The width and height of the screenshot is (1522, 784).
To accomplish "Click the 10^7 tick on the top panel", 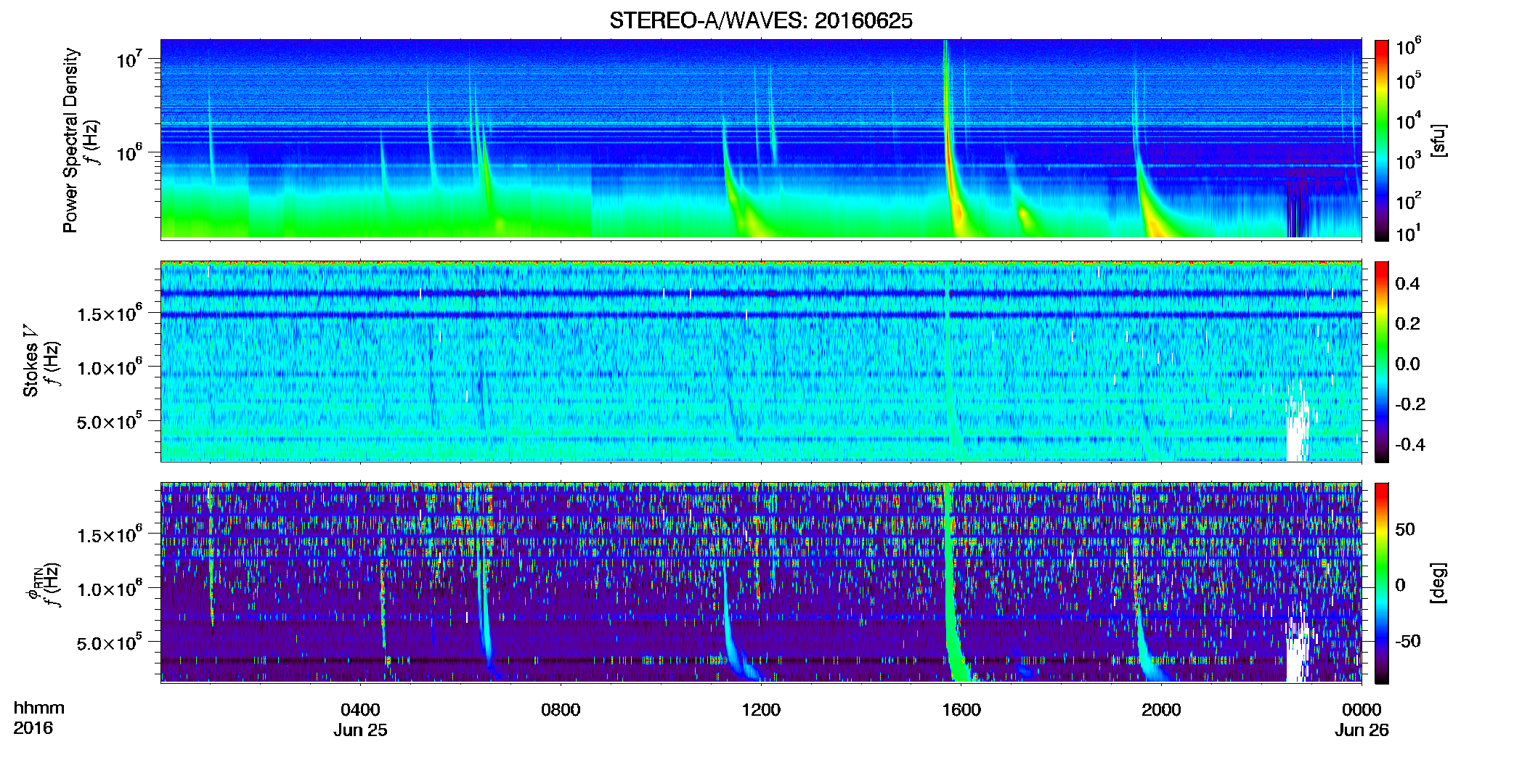I will [x=129, y=59].
